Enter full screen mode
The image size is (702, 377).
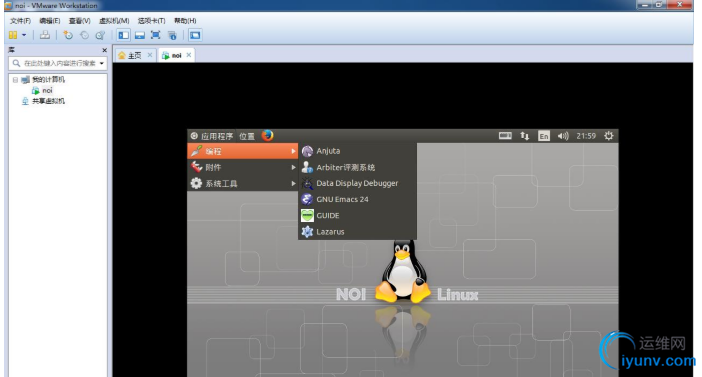pyautogui.click(x=155, y=35)
